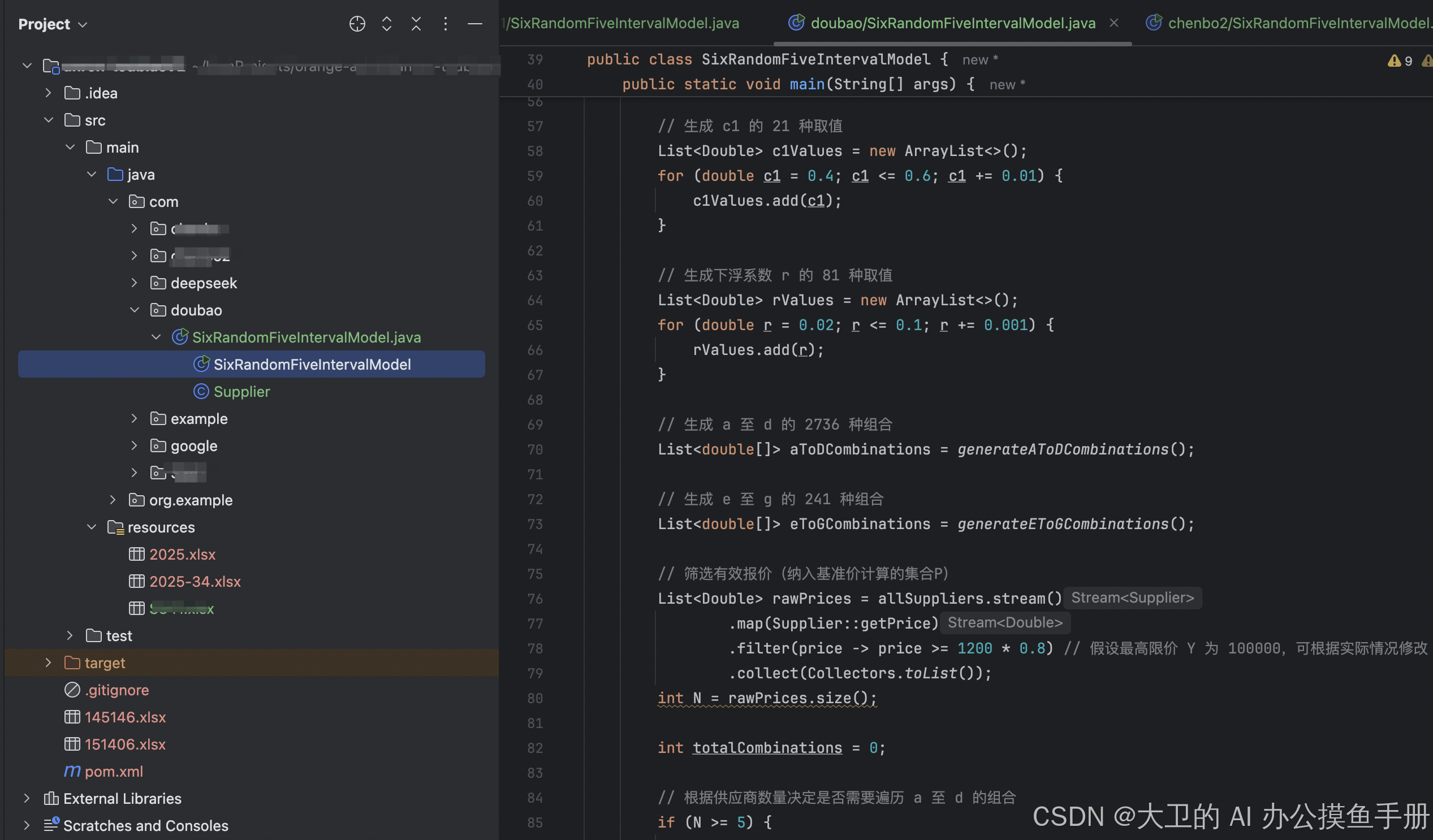Click the generateAToDCombinations method call
1433x840 pixels.
1062,449
